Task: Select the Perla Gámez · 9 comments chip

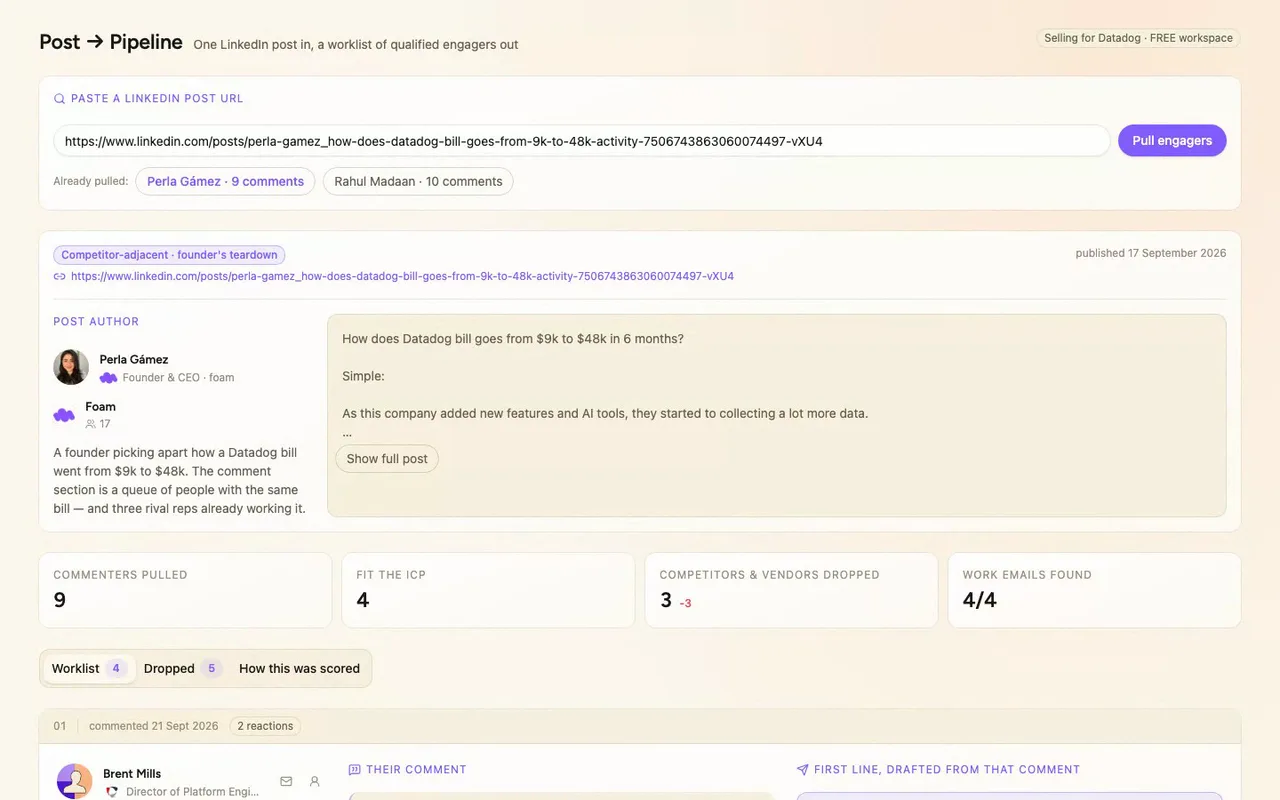Action: 225,181
